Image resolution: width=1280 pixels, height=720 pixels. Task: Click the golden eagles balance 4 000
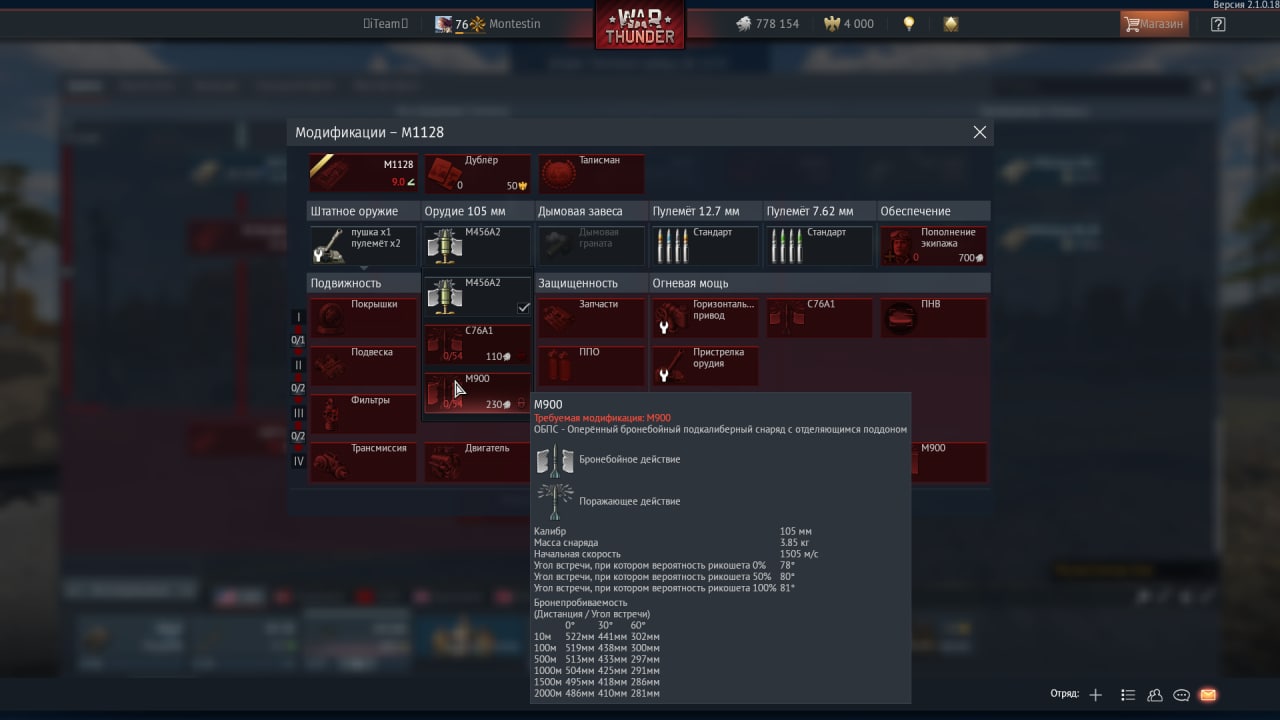point(848,24)
